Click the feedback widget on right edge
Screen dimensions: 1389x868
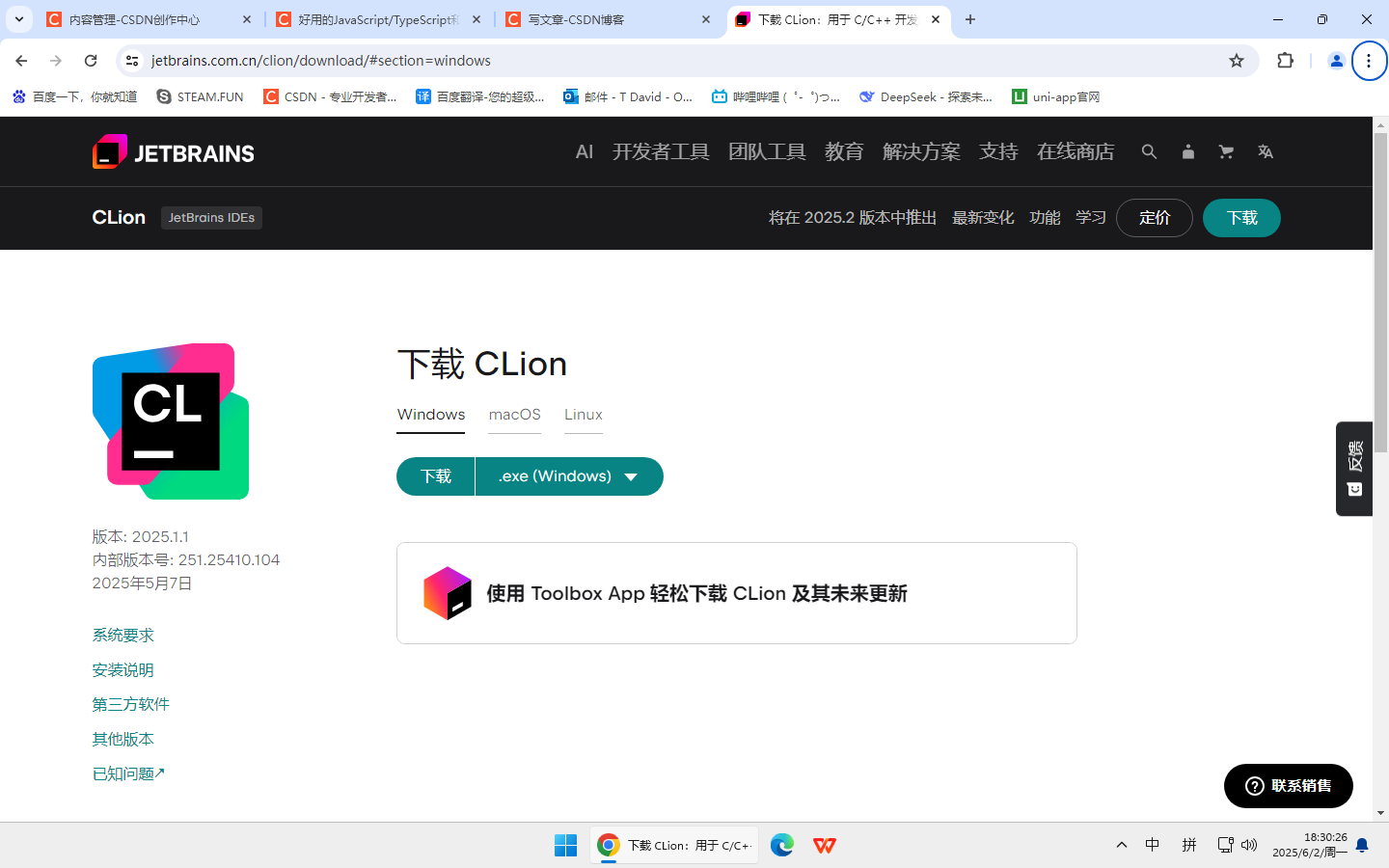(x=1354, y=469)
